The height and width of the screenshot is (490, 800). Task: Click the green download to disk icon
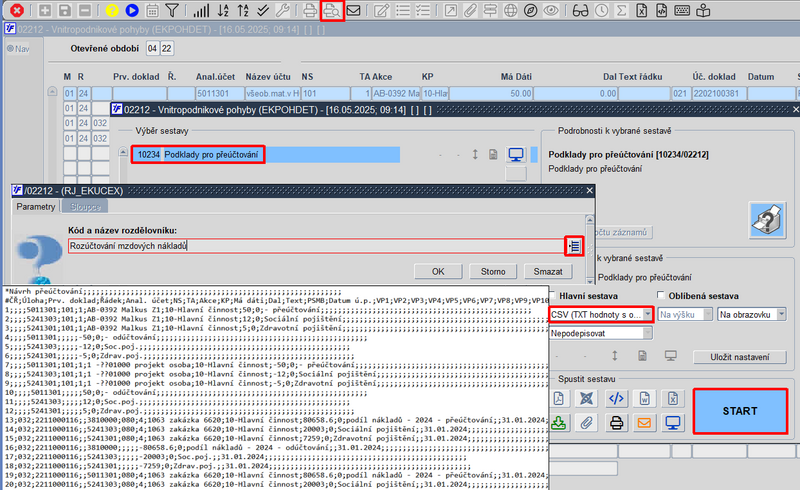pos(559,423)
